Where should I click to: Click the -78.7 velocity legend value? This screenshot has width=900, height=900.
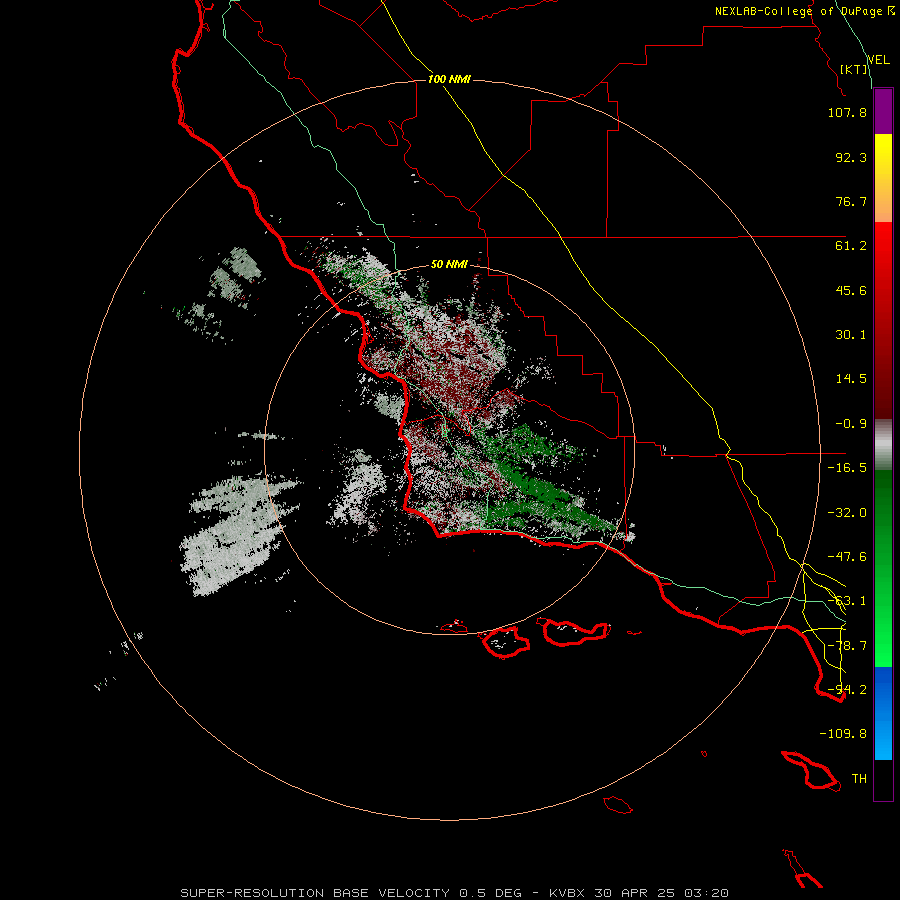point(847,646)
